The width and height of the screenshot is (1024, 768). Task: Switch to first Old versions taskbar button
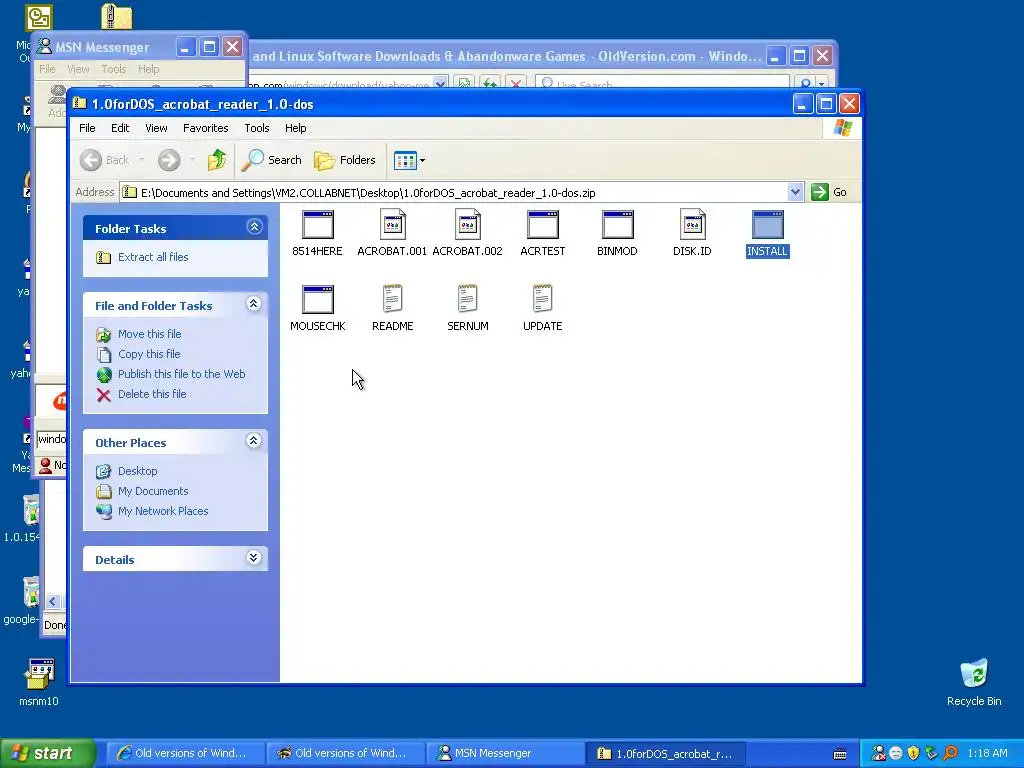(185, 754)
